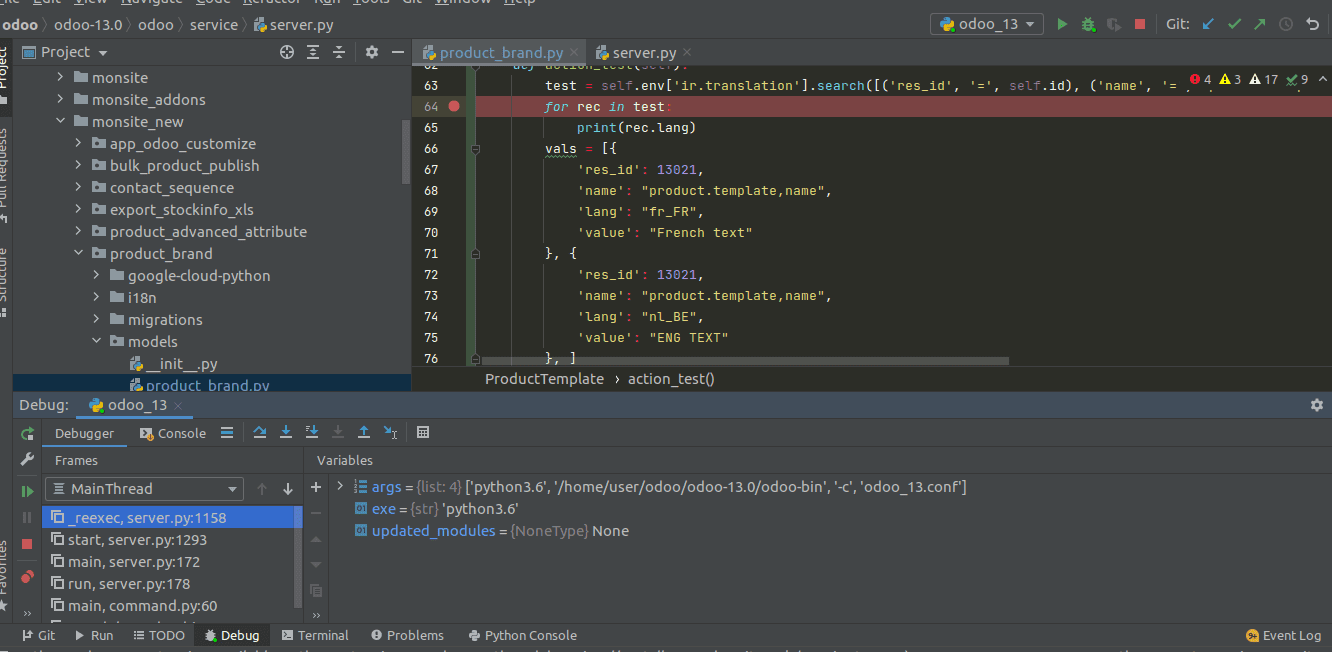This screenshot has width=1332, height=652.
Task: Click the locate opened file target icon
Action: click(x=287, y=52)
